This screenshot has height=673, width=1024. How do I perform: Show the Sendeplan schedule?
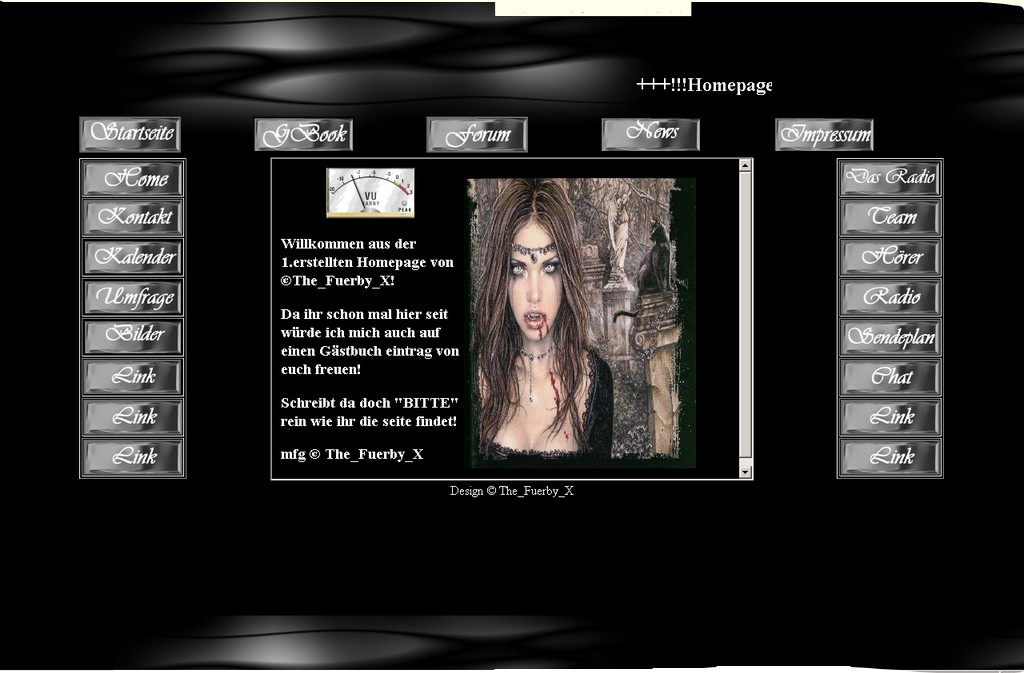tap(890, 338)
